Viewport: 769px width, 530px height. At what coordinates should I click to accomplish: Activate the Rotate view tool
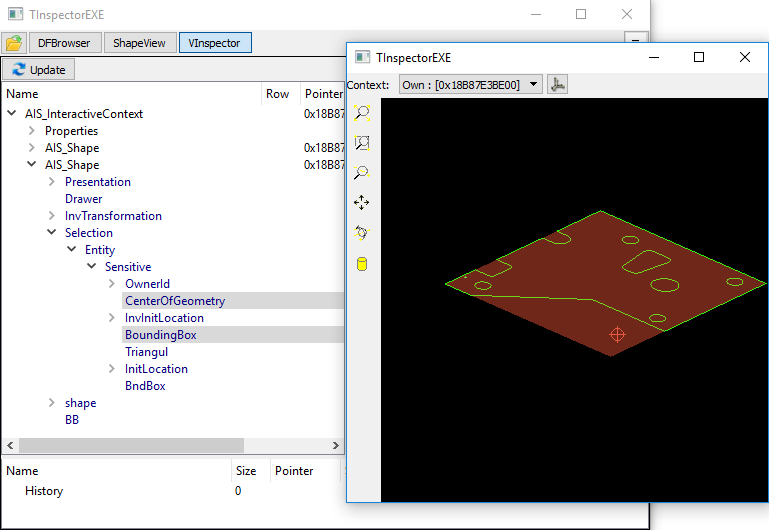[362, 233]
